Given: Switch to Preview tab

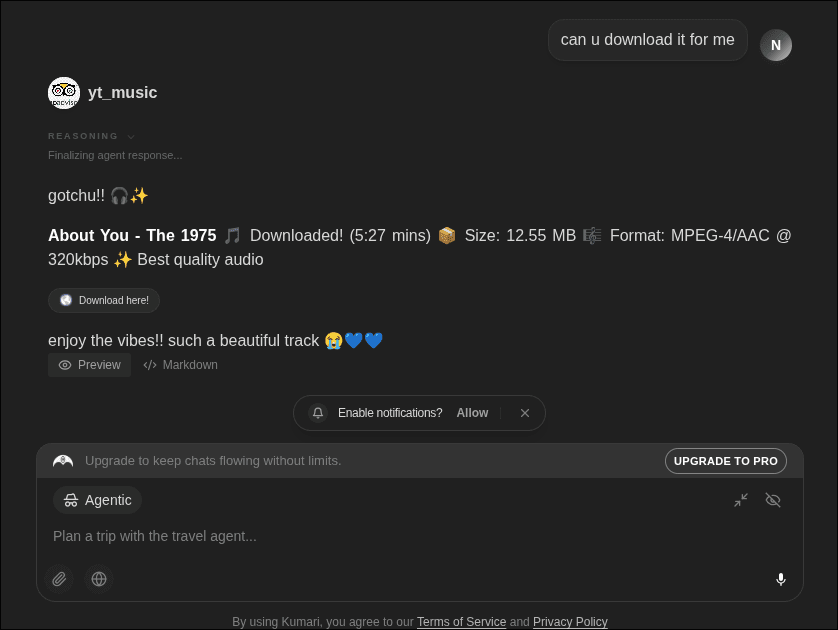Looking at the screenshot, I should point(89,365).
